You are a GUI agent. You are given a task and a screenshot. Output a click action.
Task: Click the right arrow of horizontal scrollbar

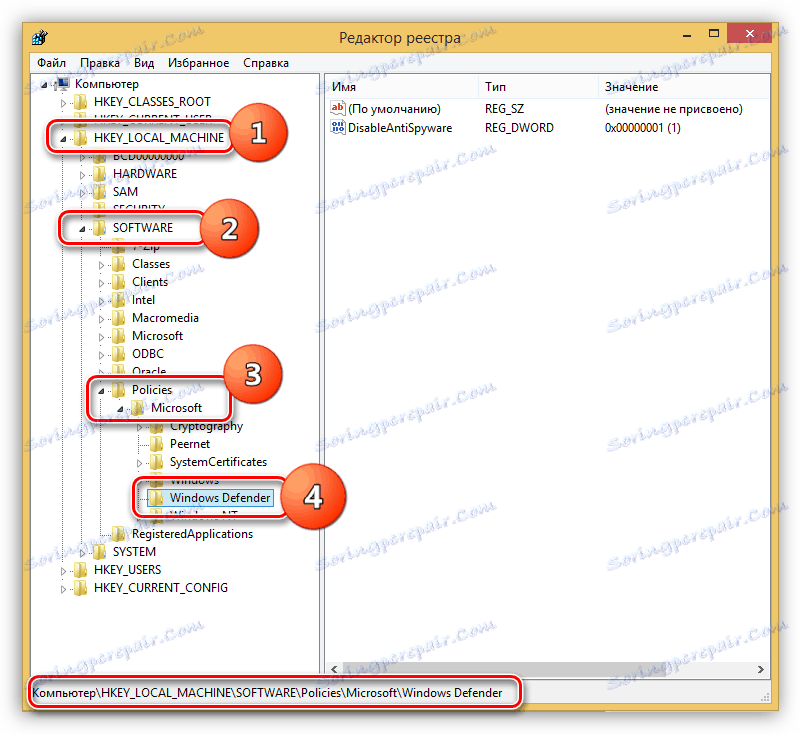coord(759,669)
